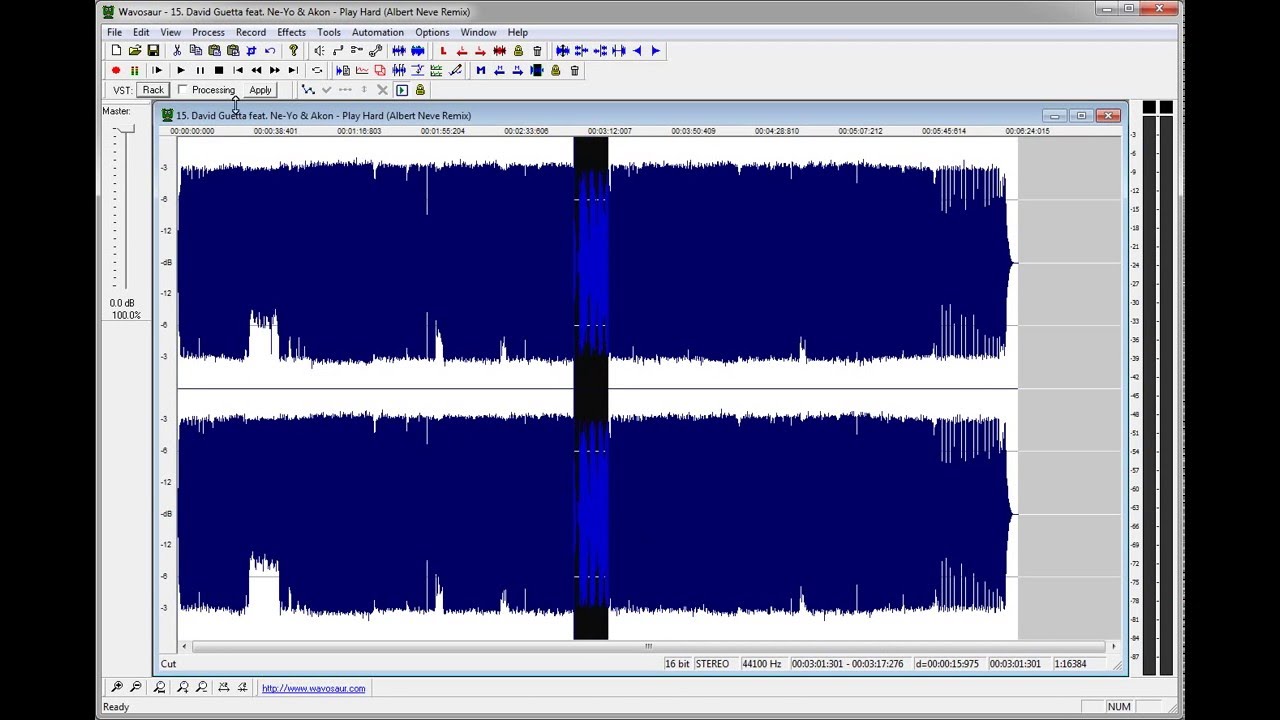1280x720 pixels.
Task: Jump to start with the skip-back button
Action: [237, 70]
